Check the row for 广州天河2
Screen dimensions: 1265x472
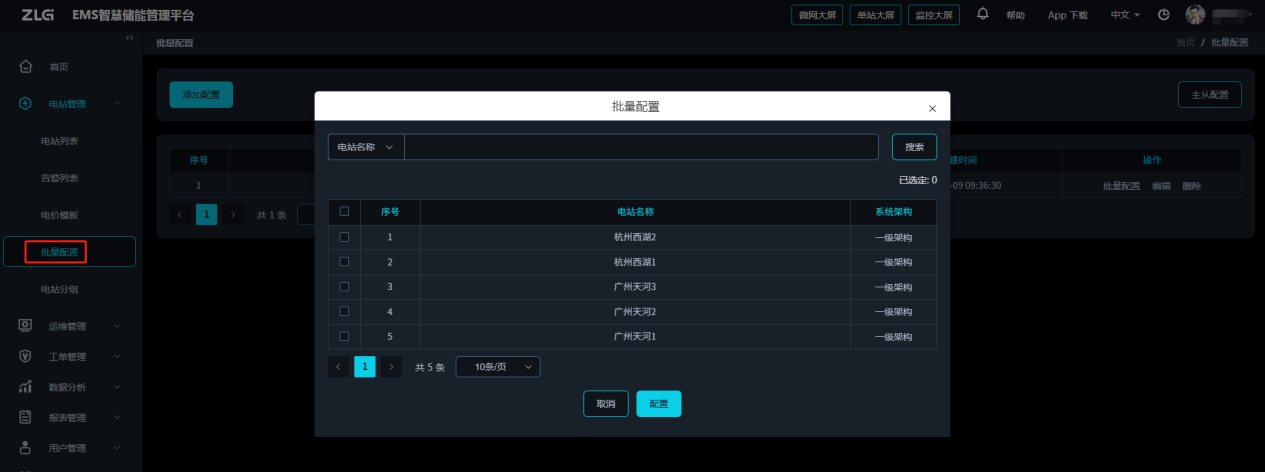(x=345, y=312)
